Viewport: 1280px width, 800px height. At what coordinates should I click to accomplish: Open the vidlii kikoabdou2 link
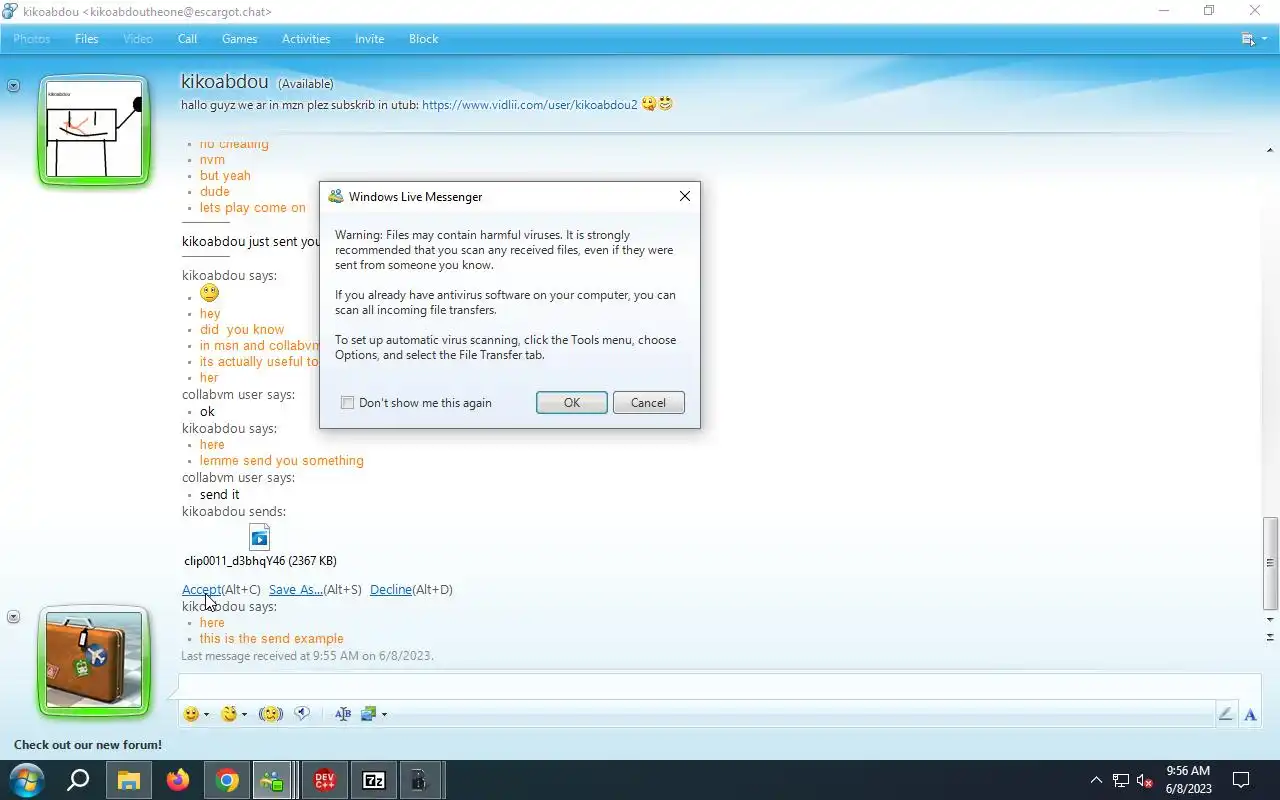point(530,104)
